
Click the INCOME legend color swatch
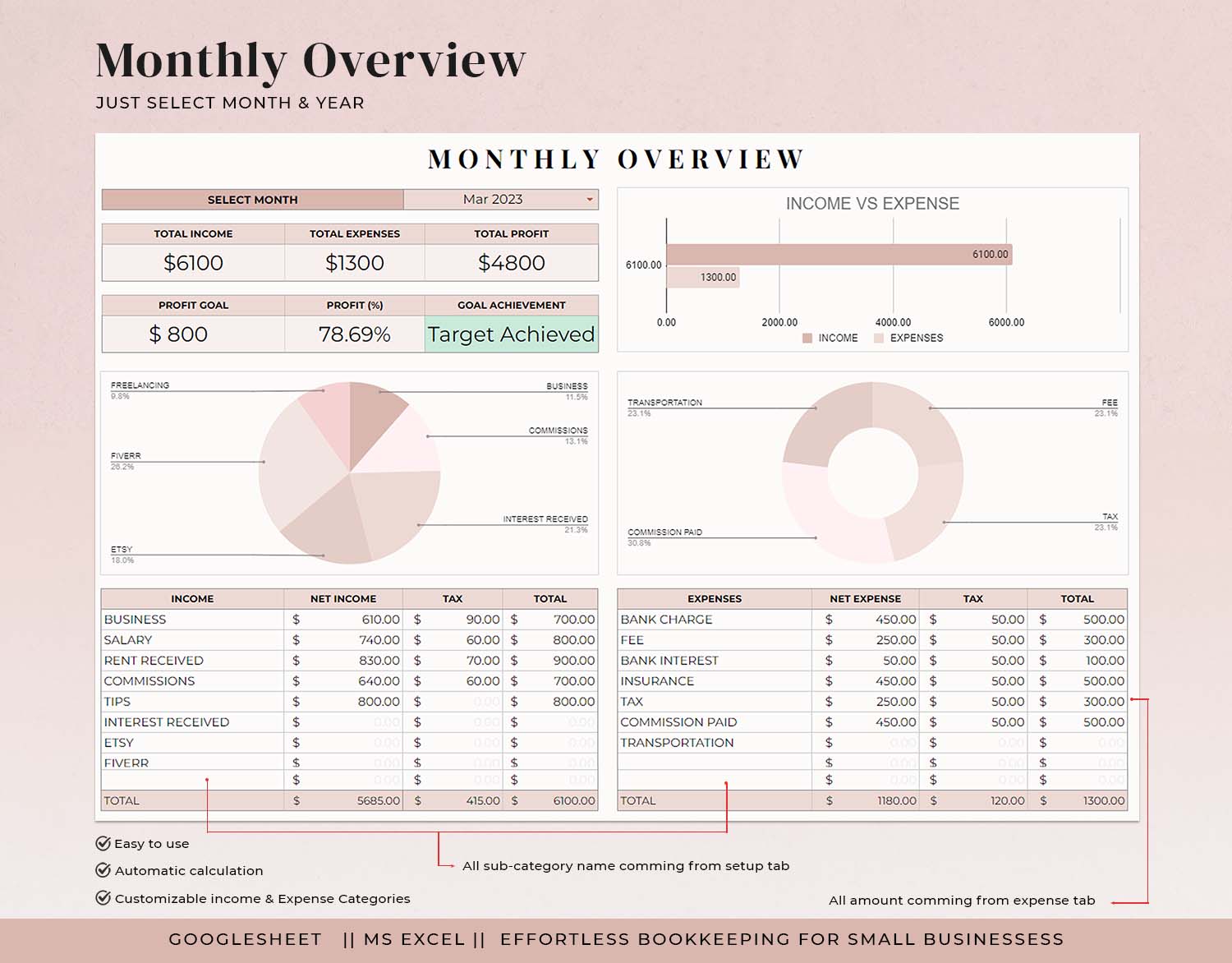click(x=807, y=338)
